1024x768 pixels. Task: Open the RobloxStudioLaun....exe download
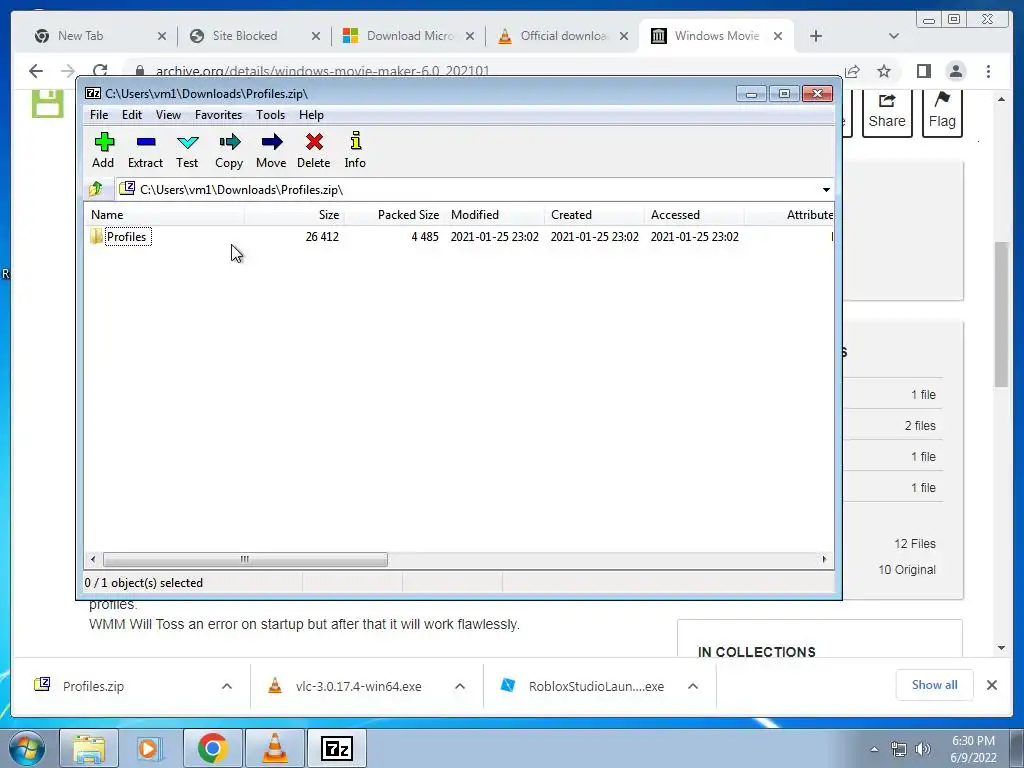[x=596, y=686]
